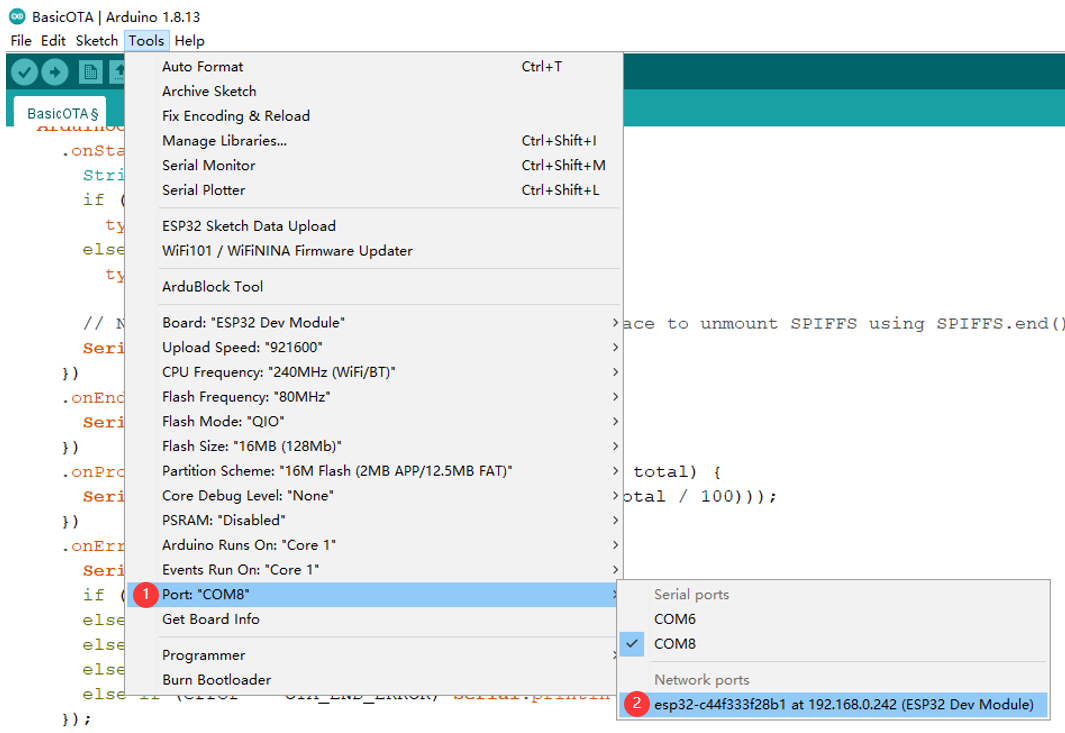Screen dimensions: 1065x733
Task: Click the Verify checkmark icon
Action: pos(24,72)
